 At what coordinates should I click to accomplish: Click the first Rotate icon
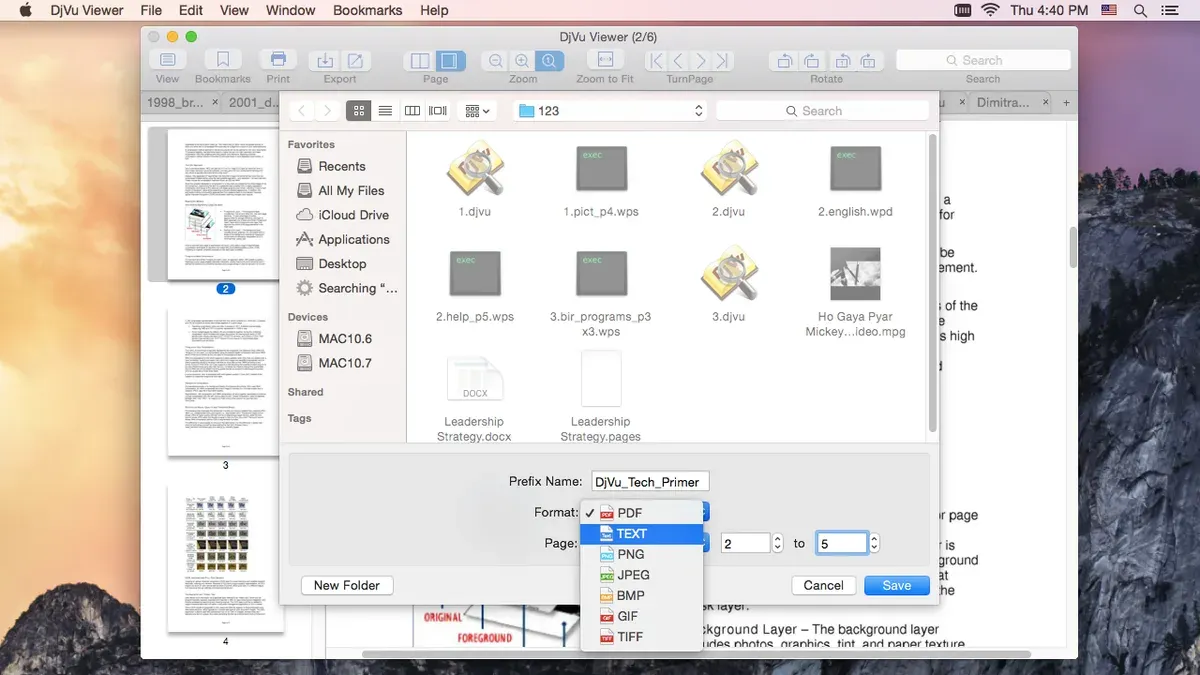point(784,61)
